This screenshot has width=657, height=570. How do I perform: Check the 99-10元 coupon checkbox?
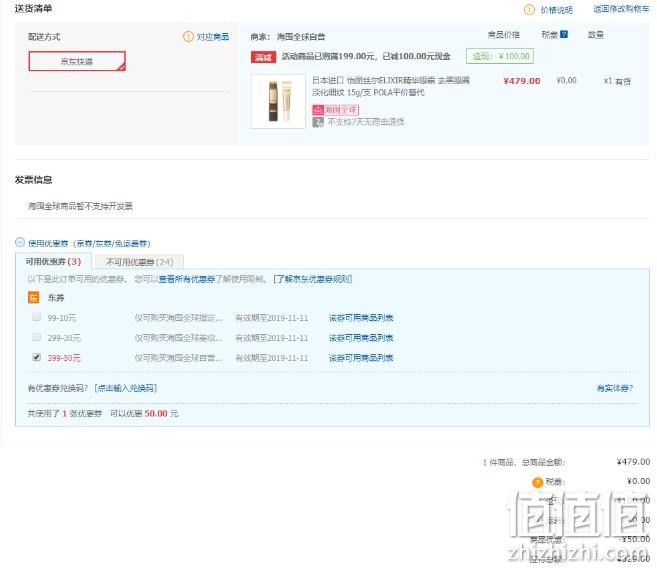(36, 317)
